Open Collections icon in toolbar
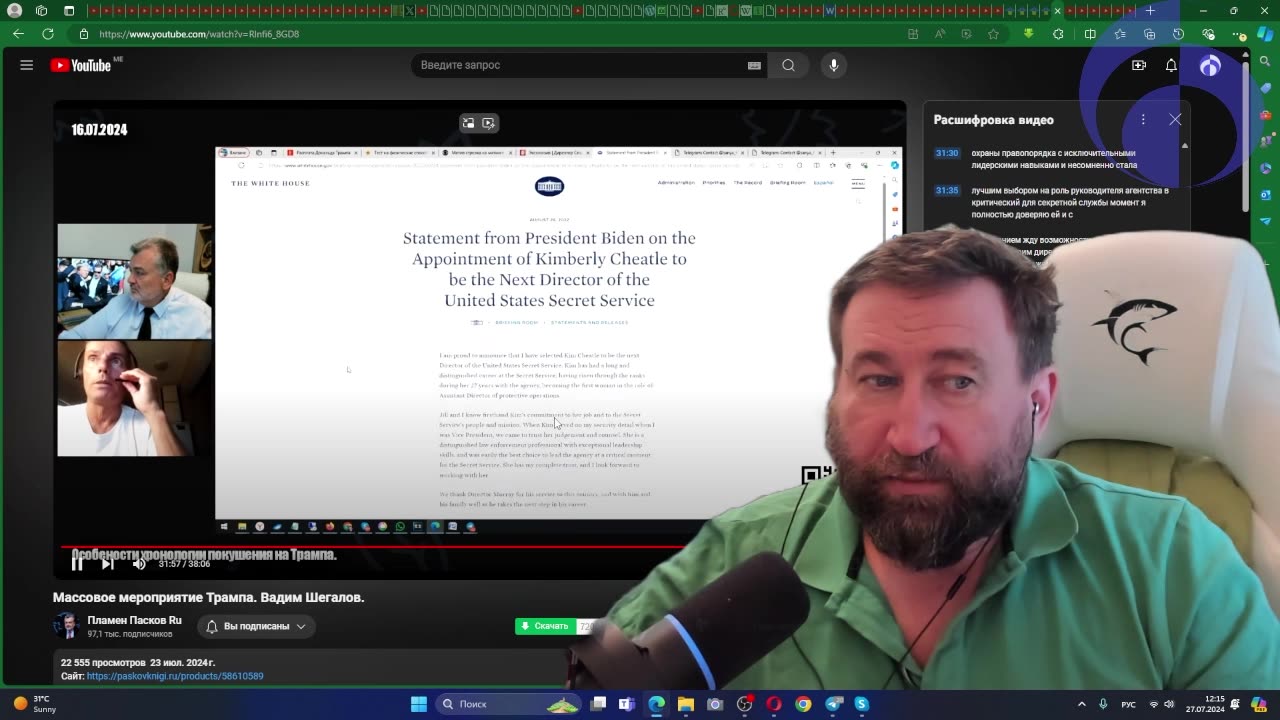The width and height of the screenshot is (1280, 720). pos(1149,34)
